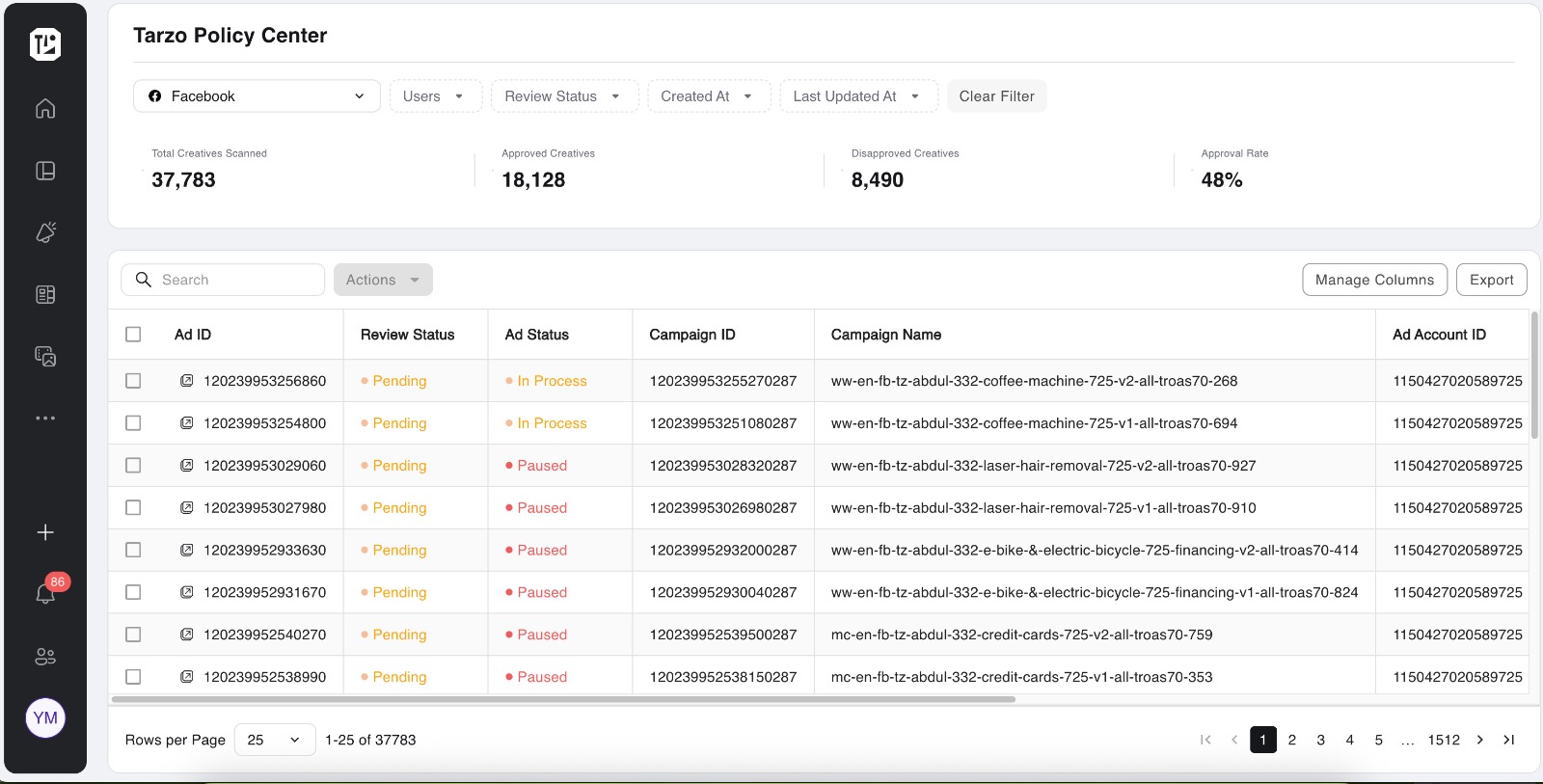
Task: Click the notification bell with 86 badge
Action: coord(45,593)
